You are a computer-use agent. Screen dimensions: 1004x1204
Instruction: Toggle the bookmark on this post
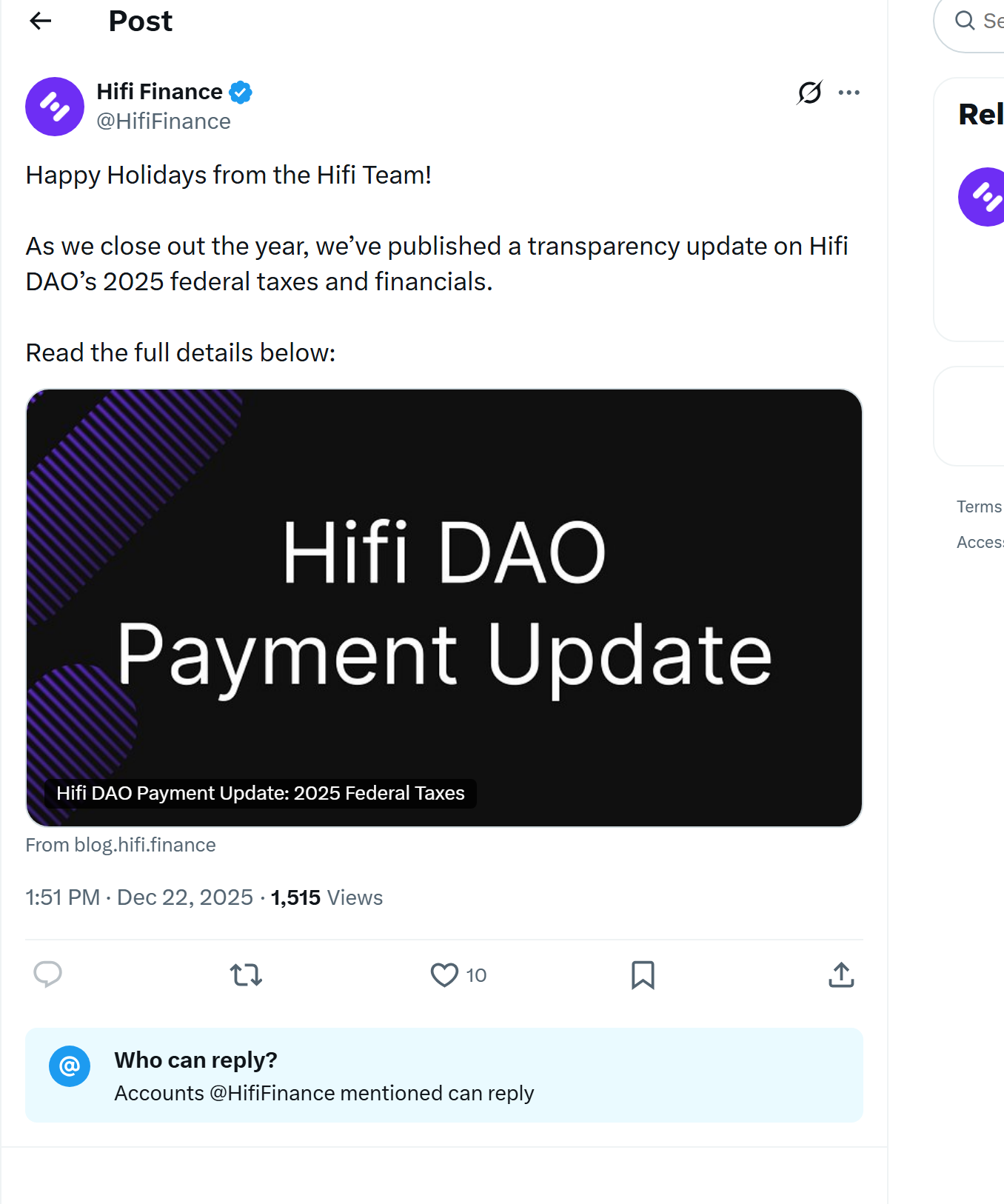(x=643, y=976)
